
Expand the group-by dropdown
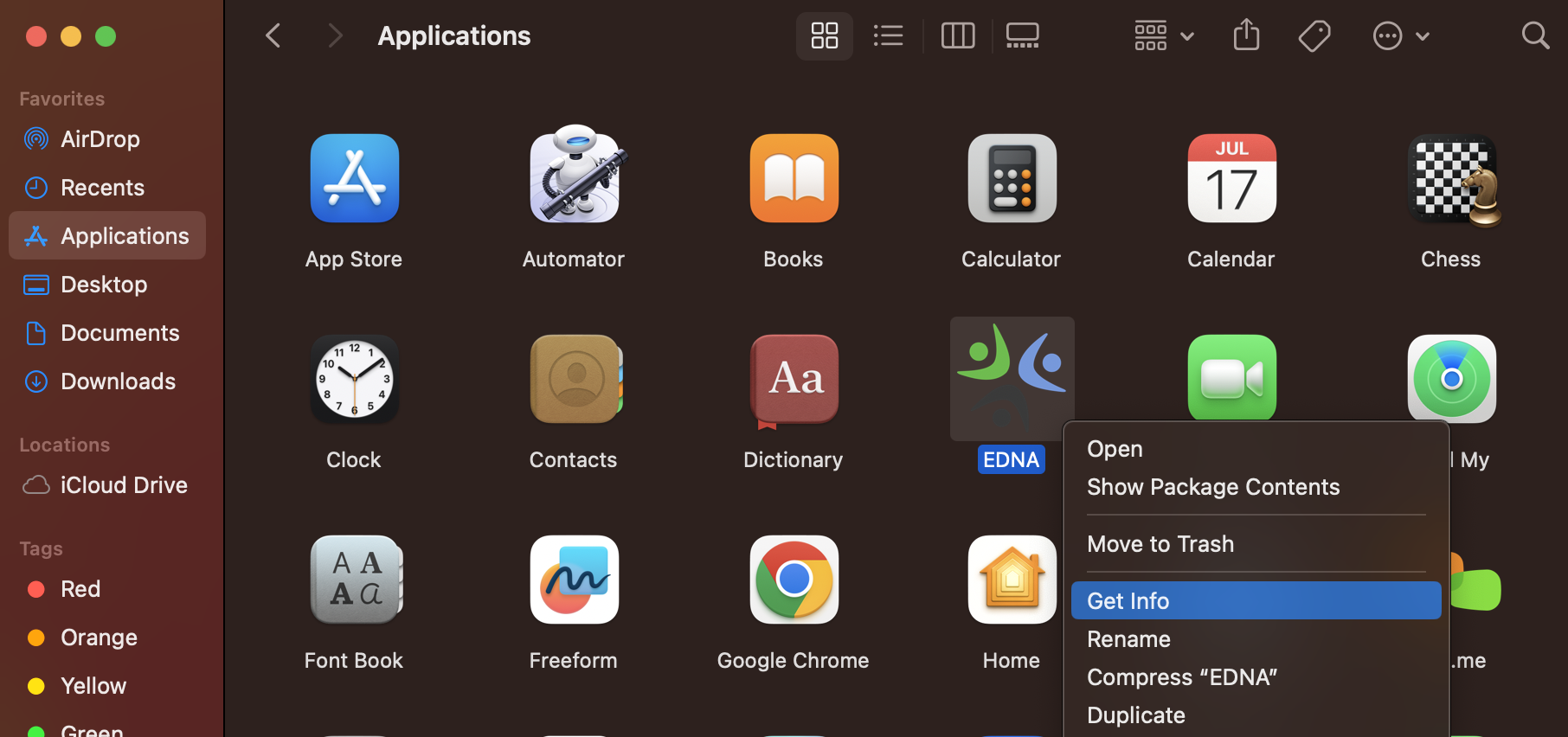click(1164, 36)
